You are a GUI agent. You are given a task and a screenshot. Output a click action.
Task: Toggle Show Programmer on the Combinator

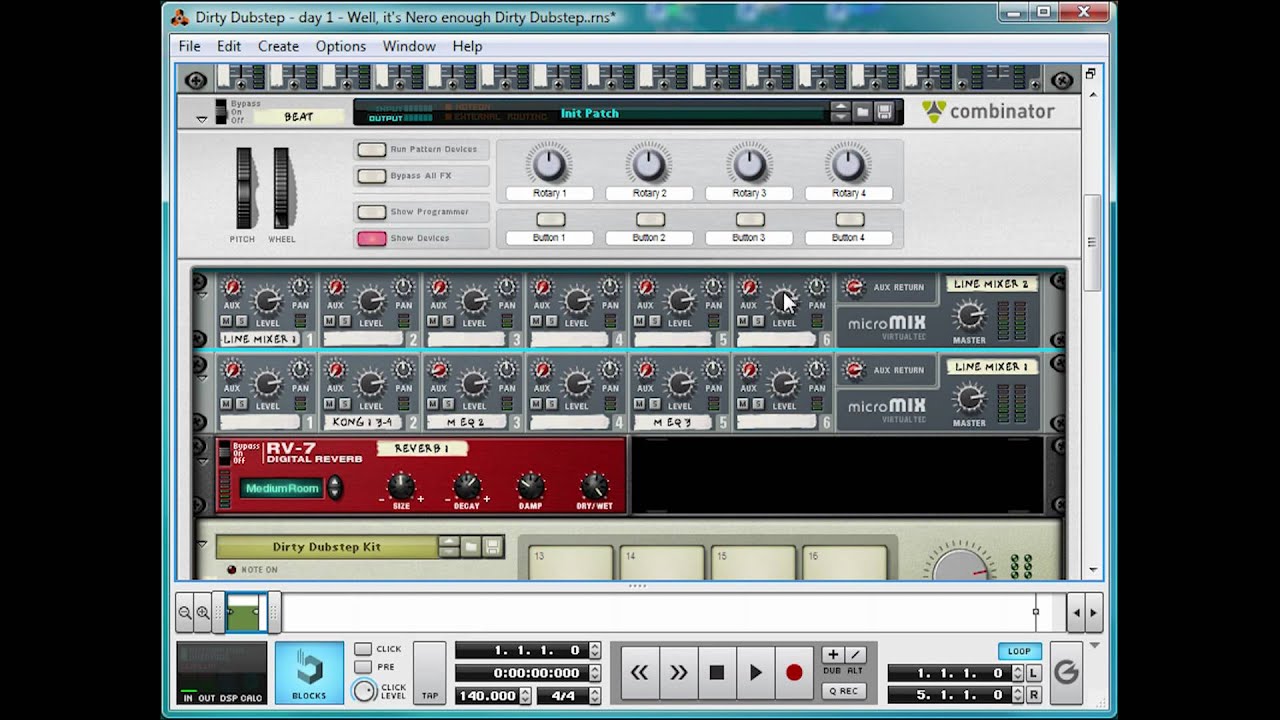372,212
